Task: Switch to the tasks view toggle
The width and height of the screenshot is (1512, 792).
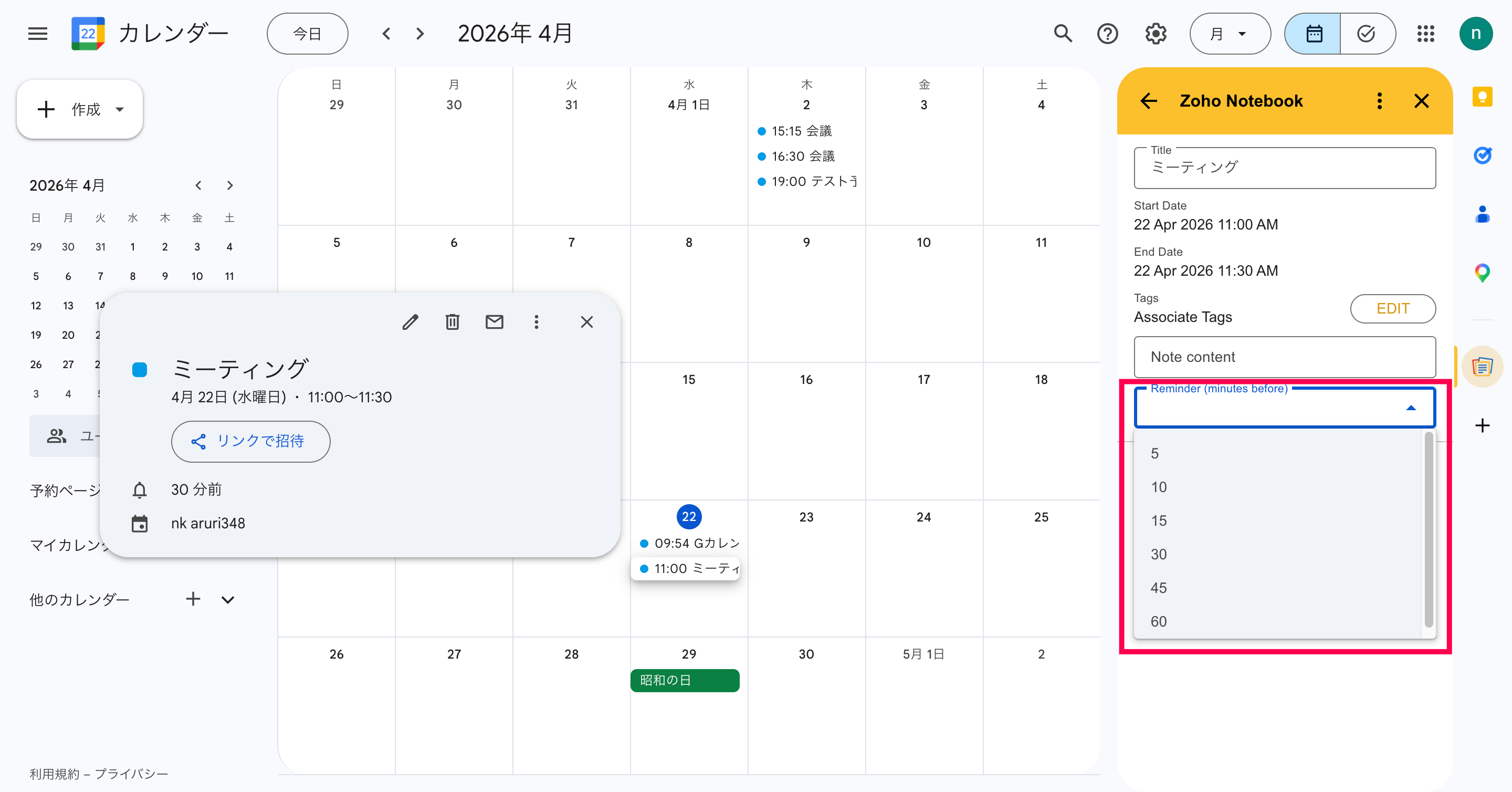Action: [x=1367, y=34]
